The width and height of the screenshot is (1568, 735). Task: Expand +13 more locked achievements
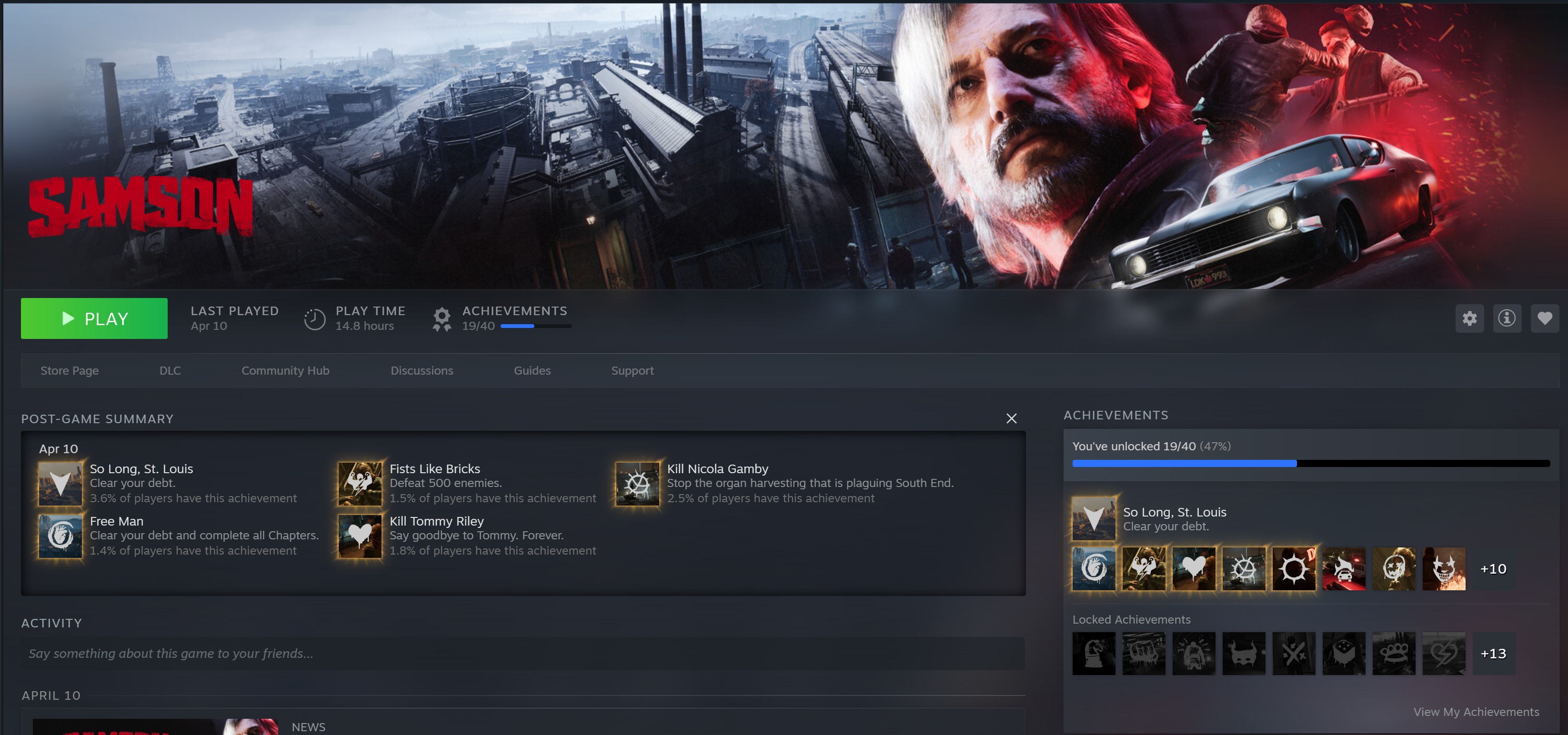[x=1493, y=654]
